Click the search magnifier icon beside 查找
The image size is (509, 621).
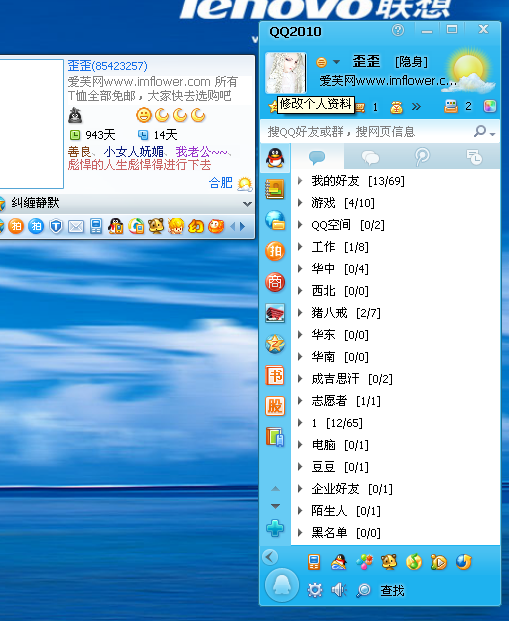[363, 591]
